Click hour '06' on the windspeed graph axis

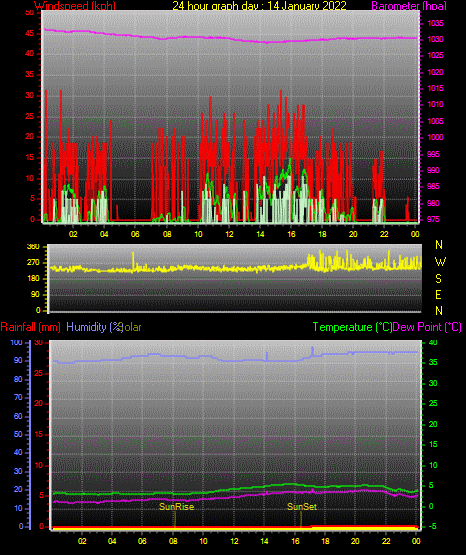coord(135,234)
